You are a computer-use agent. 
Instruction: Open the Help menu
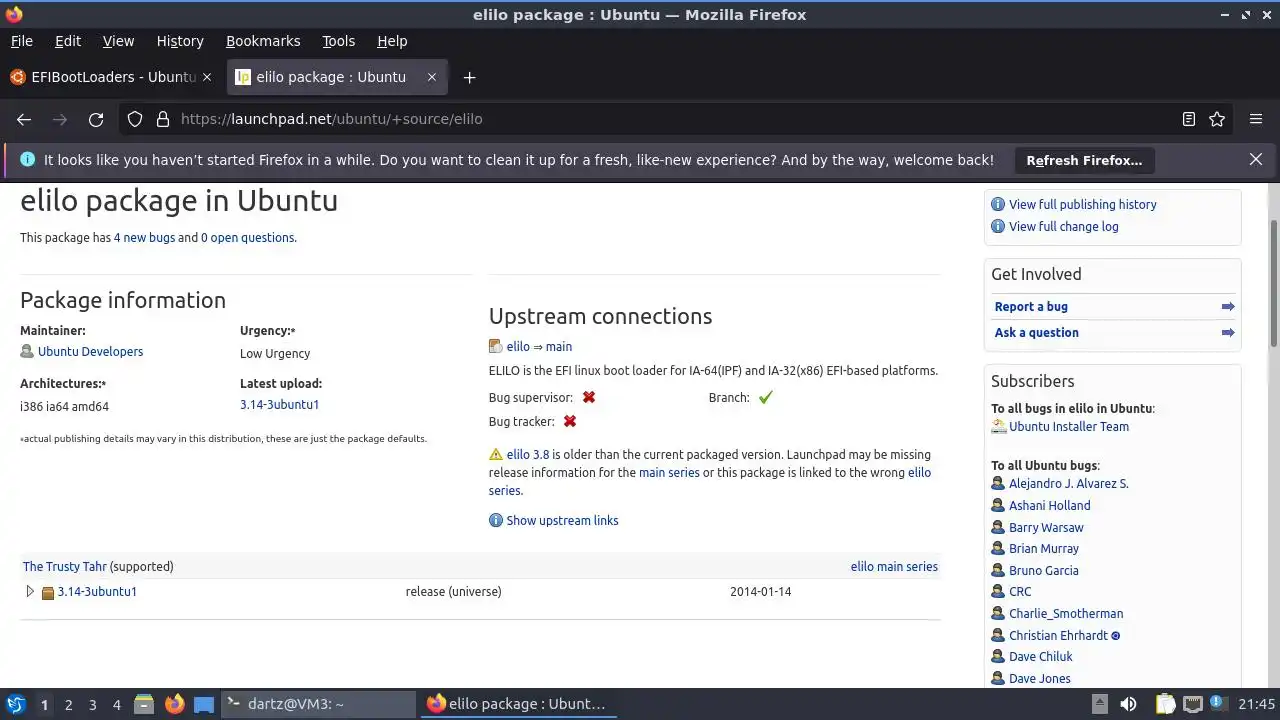tap(392, 41)
